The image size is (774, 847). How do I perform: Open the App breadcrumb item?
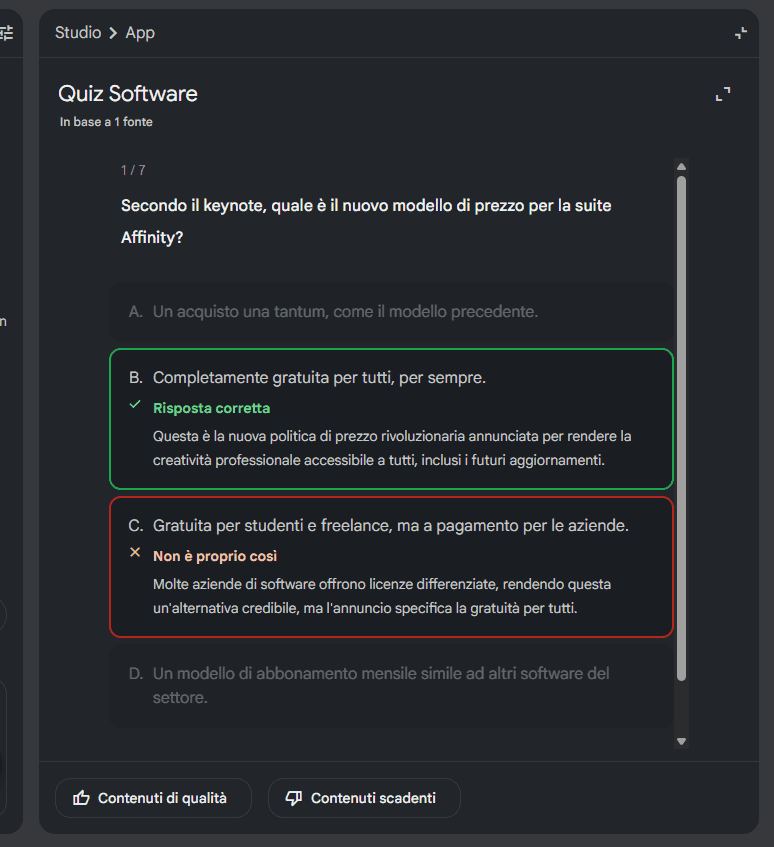coord(140,33)
